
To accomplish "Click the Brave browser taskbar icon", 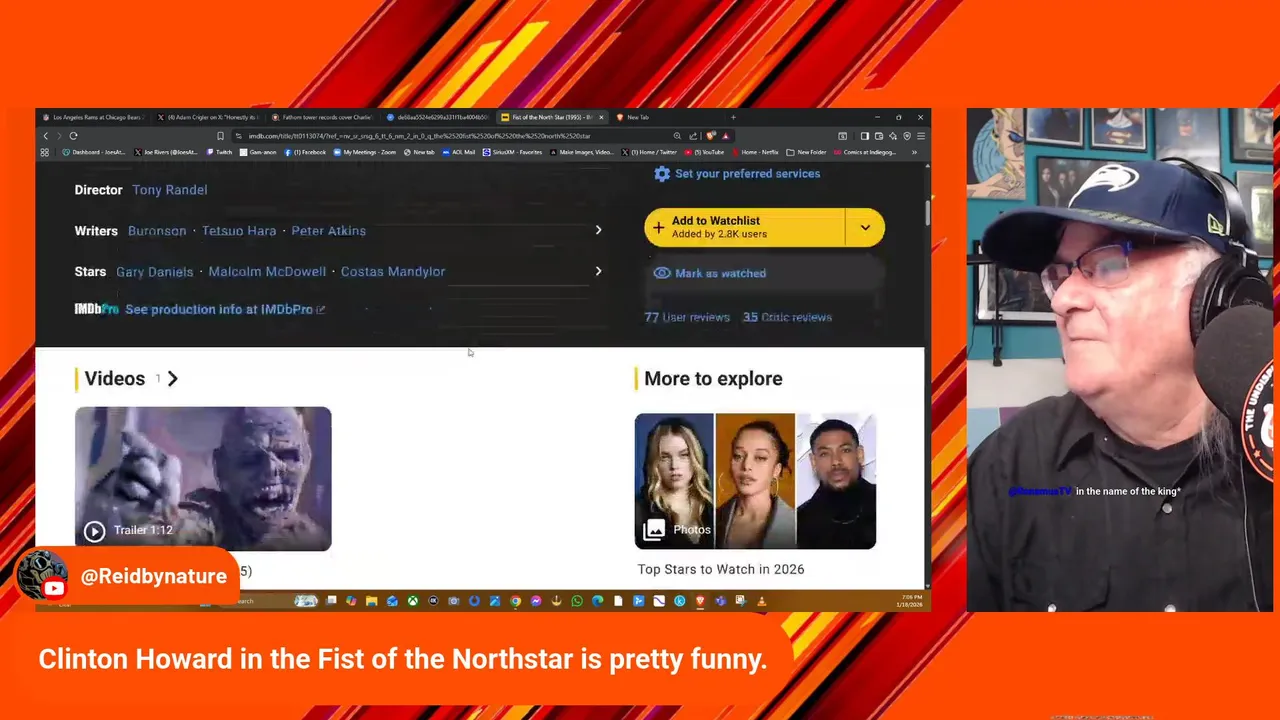I will tap(700, 601).
